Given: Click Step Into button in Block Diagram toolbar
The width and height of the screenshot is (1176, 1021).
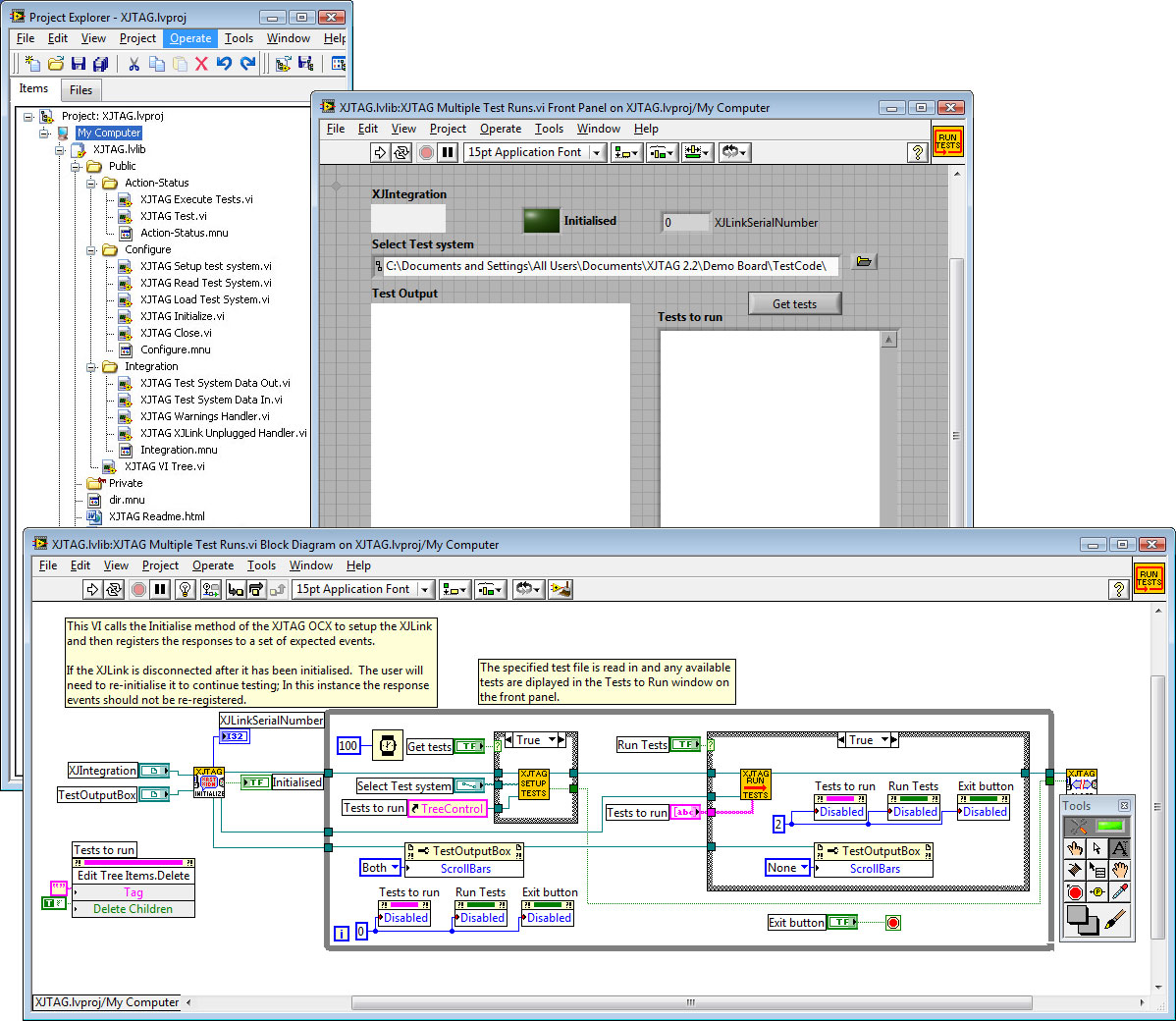Looking at the screenshot, I should click(x=236, y=590).
